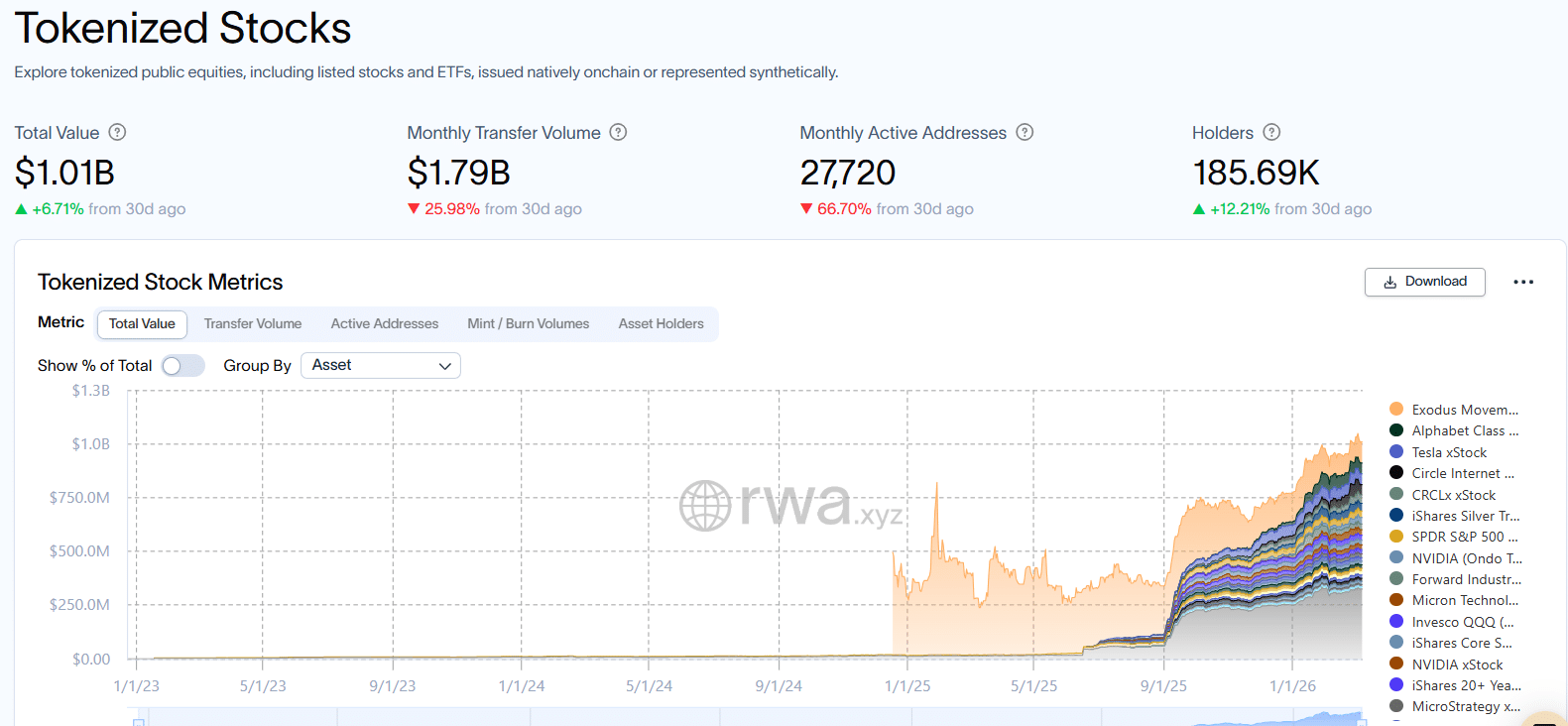The image size is (1568, 726).
Task: Open the three-dot more options menu
Action: [1523, 282]
